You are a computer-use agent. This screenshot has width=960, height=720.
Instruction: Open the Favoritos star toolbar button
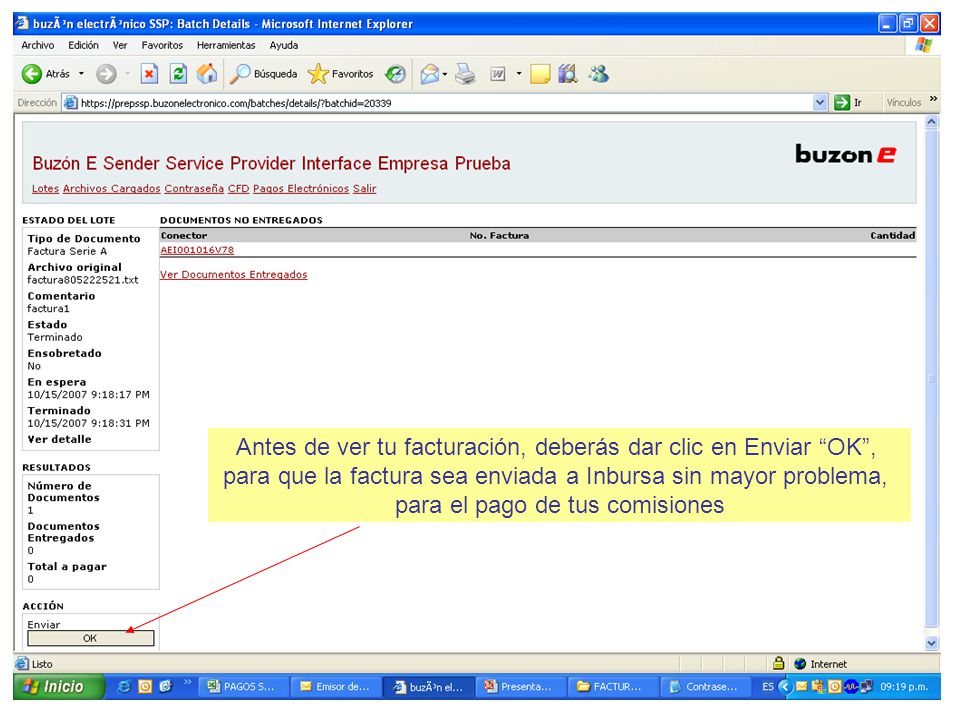click(x=340, y=74)
